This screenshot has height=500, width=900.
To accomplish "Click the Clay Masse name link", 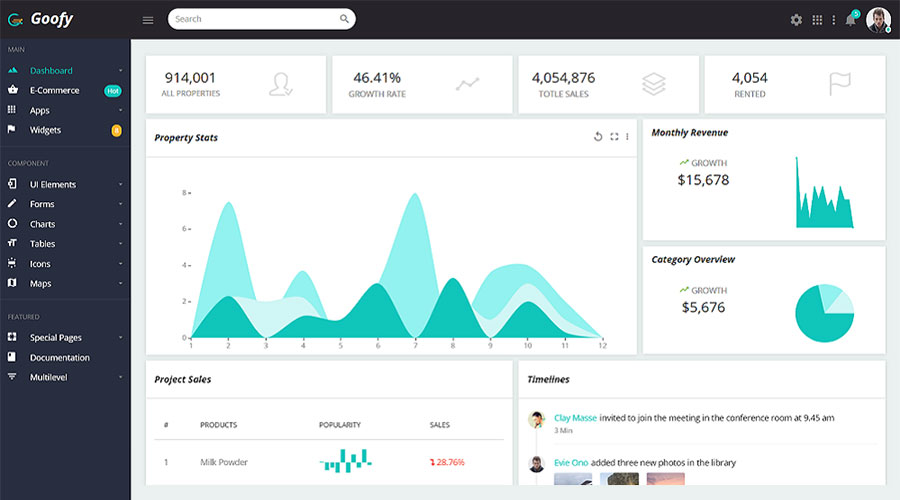I will coord(575,418).
